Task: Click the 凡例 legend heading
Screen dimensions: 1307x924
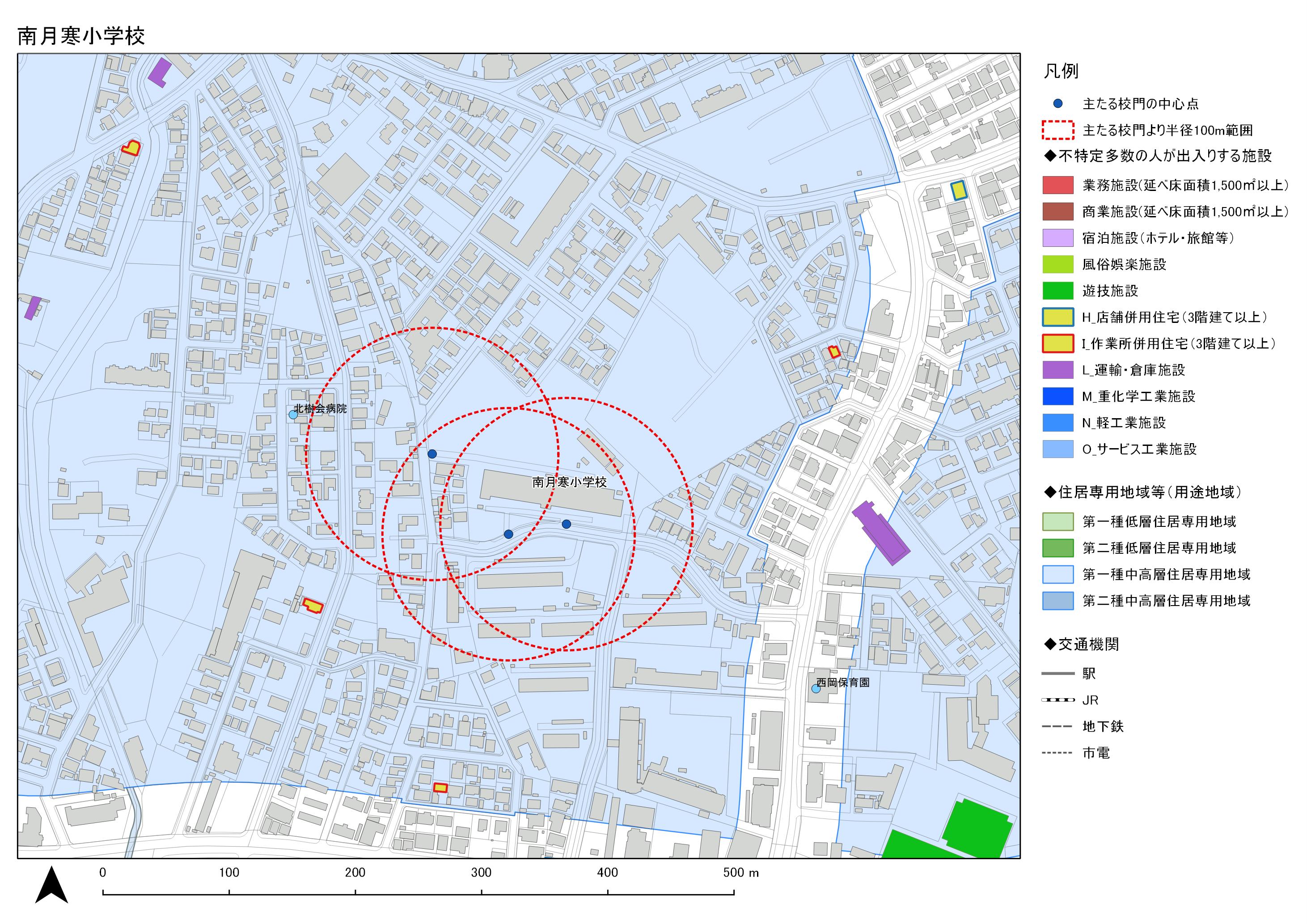Action: (x=1061, y=71)
